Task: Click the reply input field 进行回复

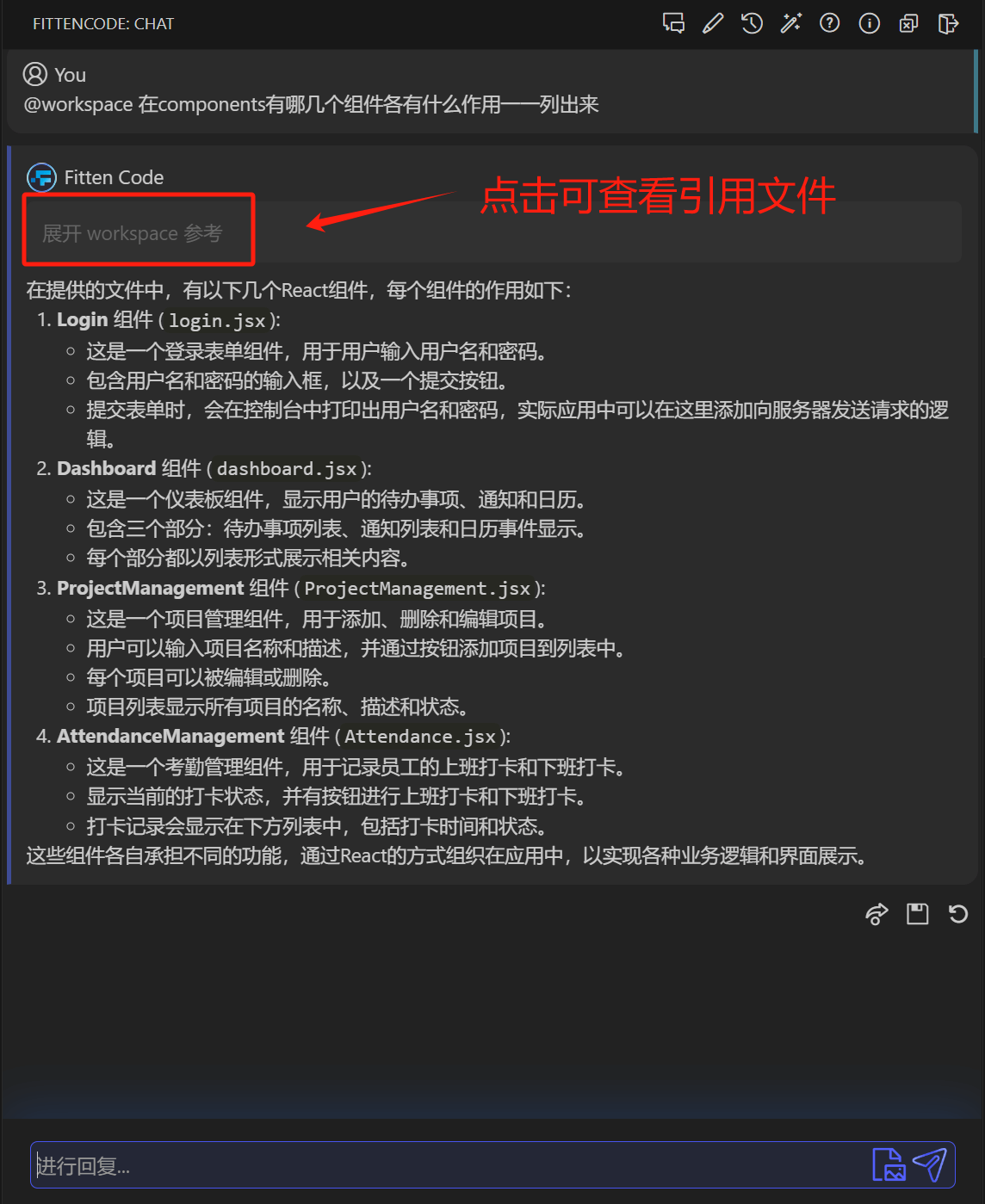Action: [x=448, y=1165]
